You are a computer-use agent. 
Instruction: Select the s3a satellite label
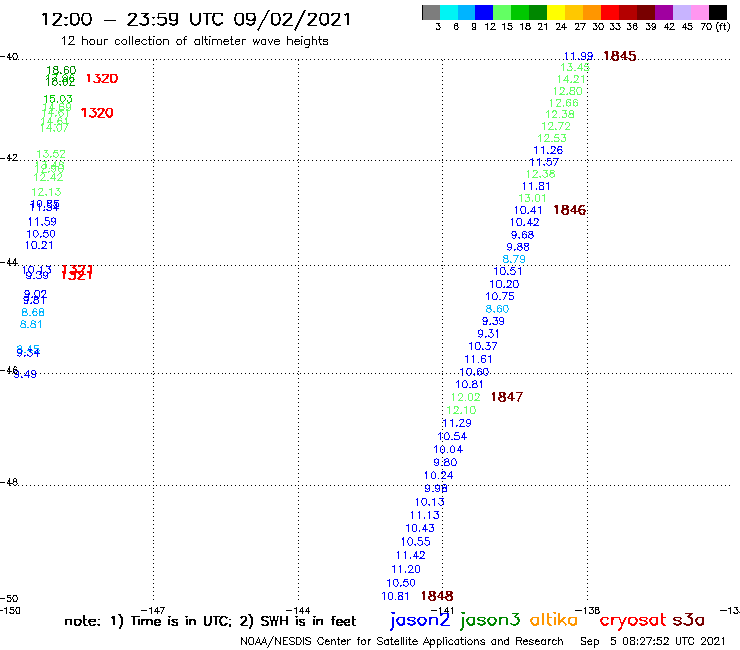click(689, 620)
